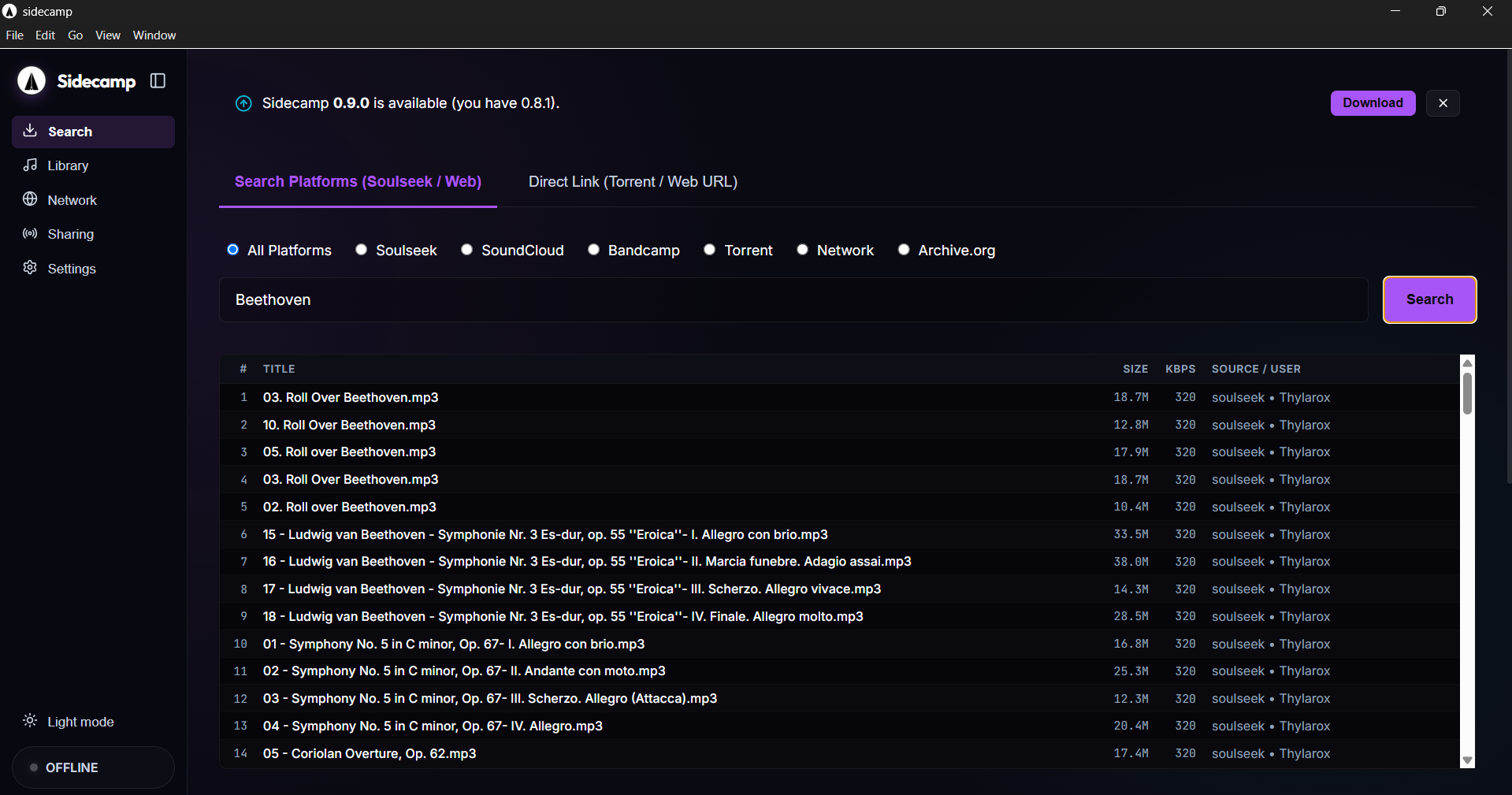The height and width of the screenshot is (795, 1512).
Task: Click the Beethoven search input field
Action: pos(793,299)
